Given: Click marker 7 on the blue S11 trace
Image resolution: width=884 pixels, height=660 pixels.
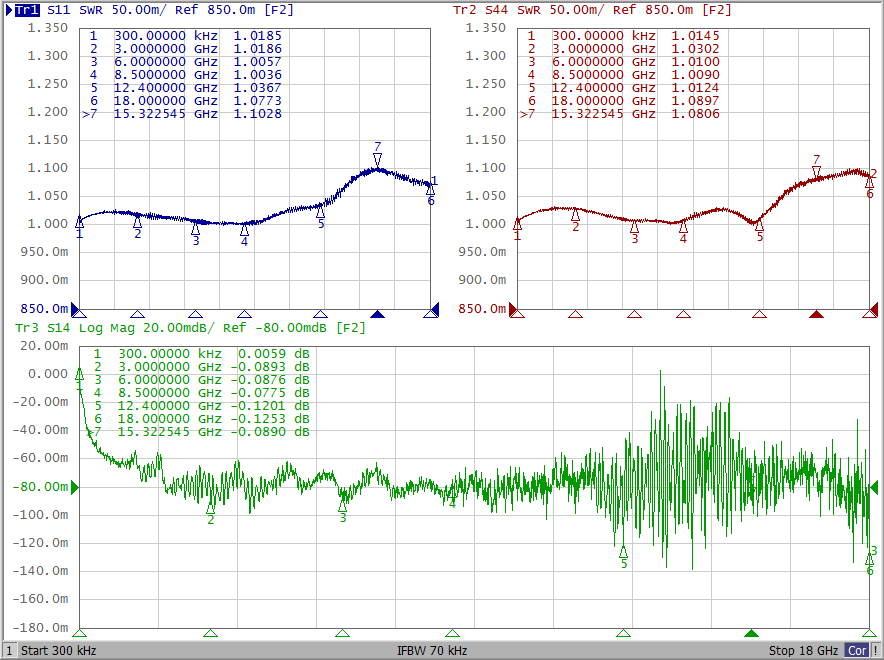Looking at the screenshot, I should click(377, 159).
